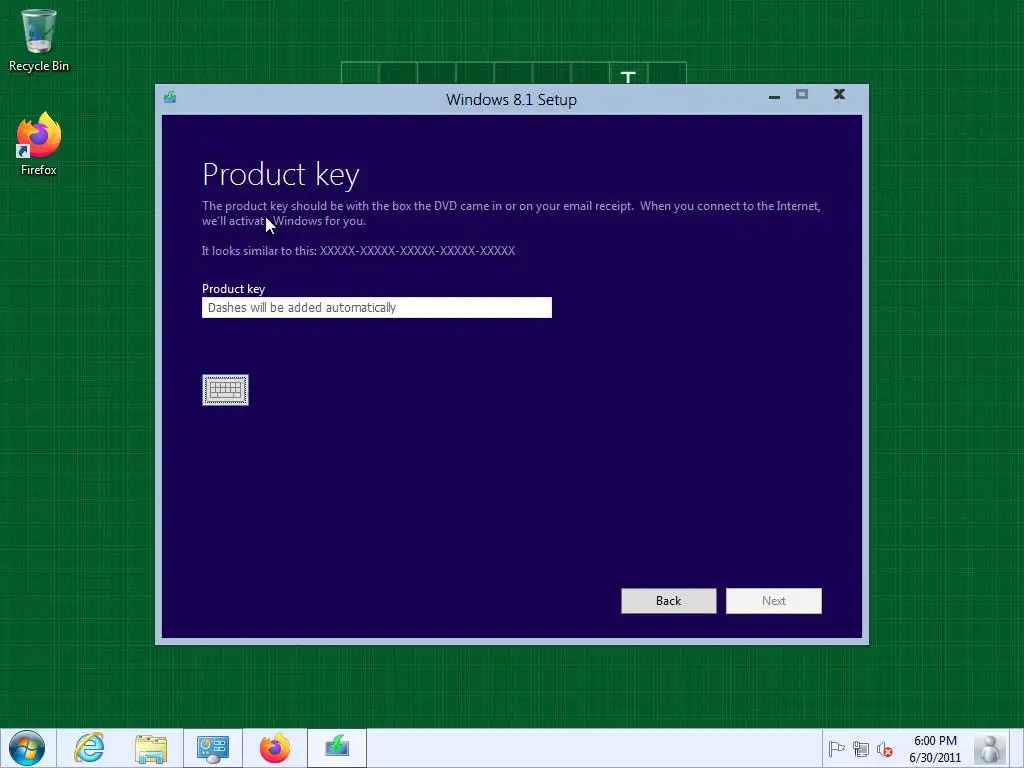Open Action Center flag in system tray

836,748
